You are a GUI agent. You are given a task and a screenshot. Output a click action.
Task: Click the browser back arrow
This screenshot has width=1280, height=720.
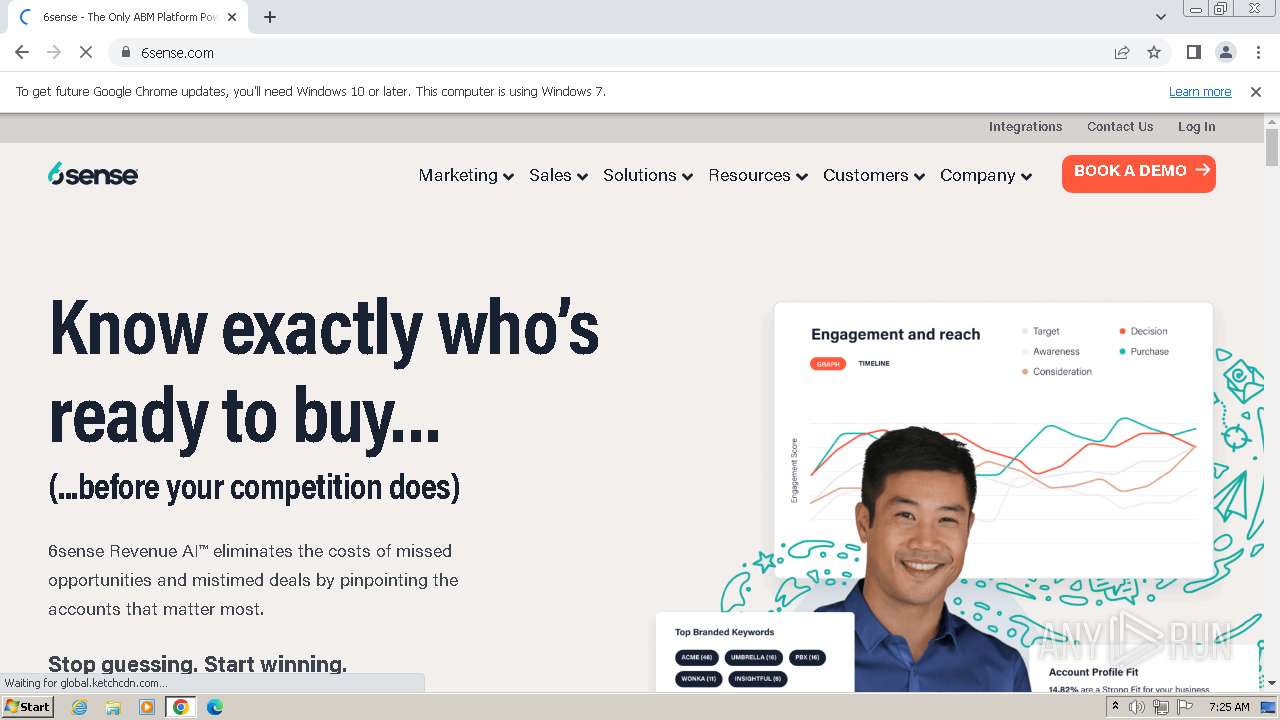click(x=22, y=52)
